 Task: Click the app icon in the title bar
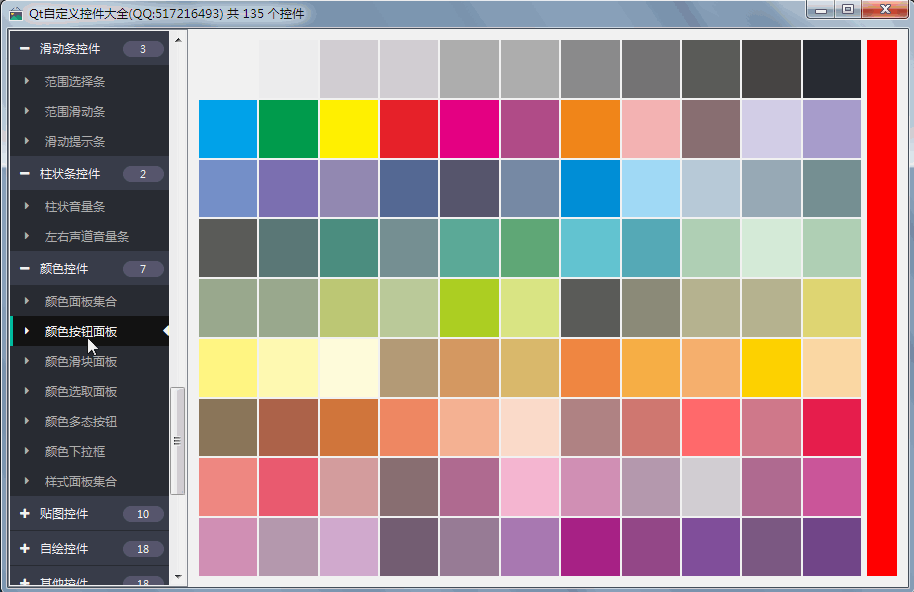coord(16,14)
